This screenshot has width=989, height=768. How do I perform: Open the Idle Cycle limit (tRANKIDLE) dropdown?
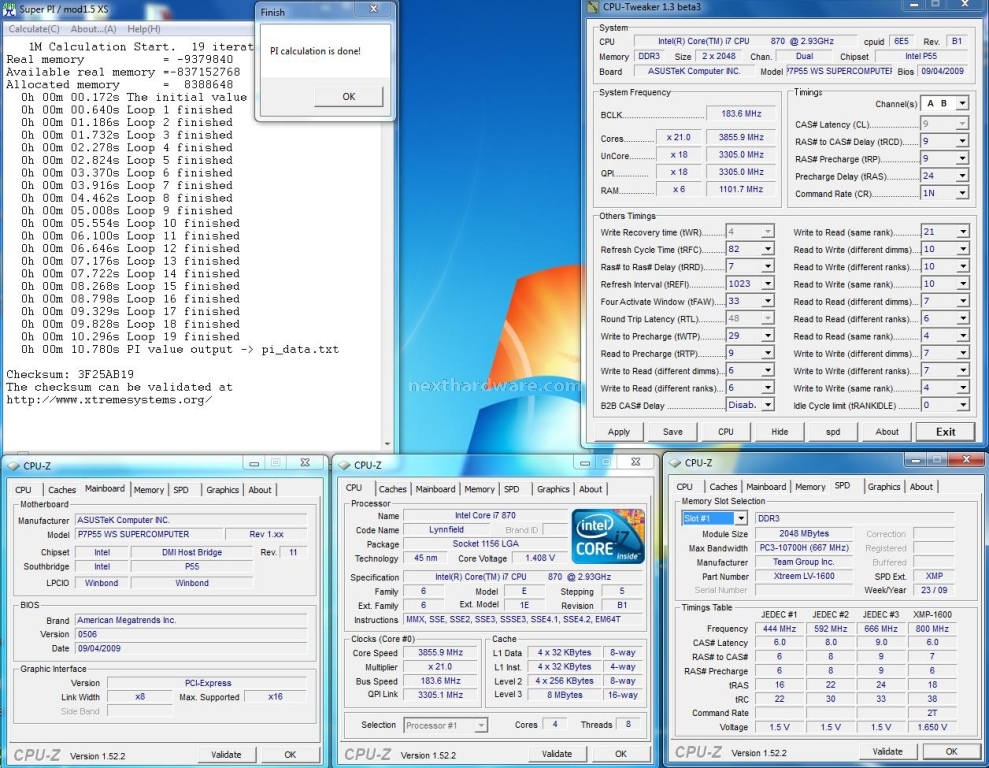pyautogui.click(x=963, y=405)
